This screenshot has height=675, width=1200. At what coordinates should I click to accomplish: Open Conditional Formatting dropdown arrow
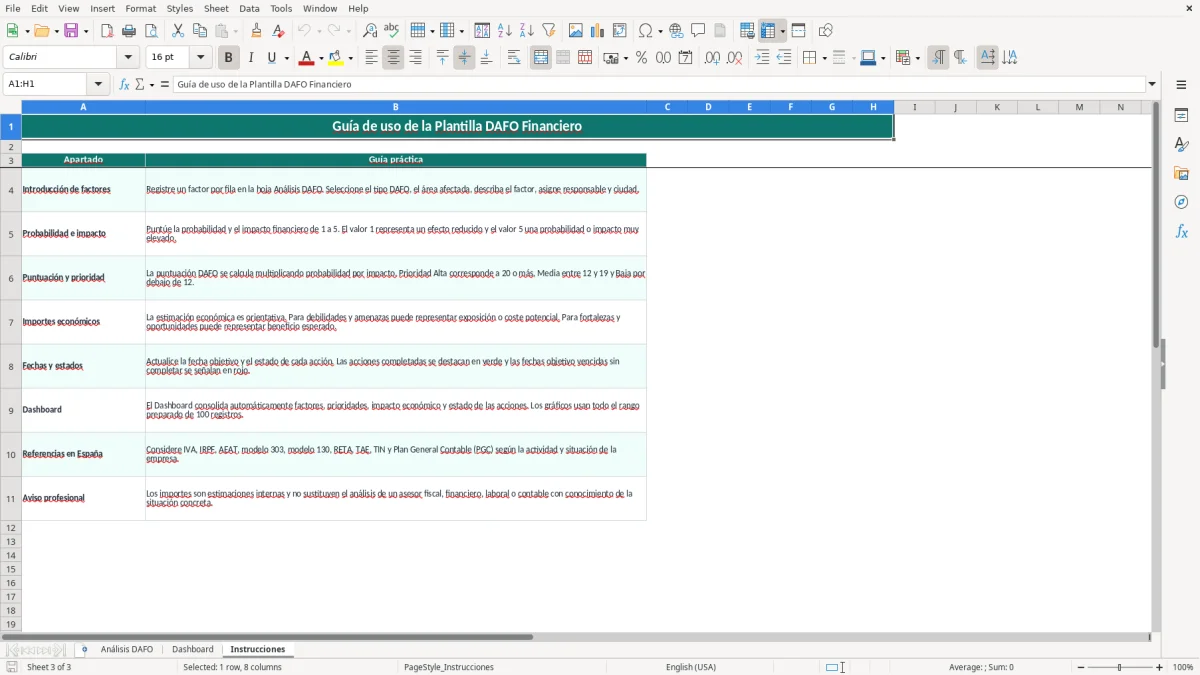pyautogui.click(x=917, y=58)
